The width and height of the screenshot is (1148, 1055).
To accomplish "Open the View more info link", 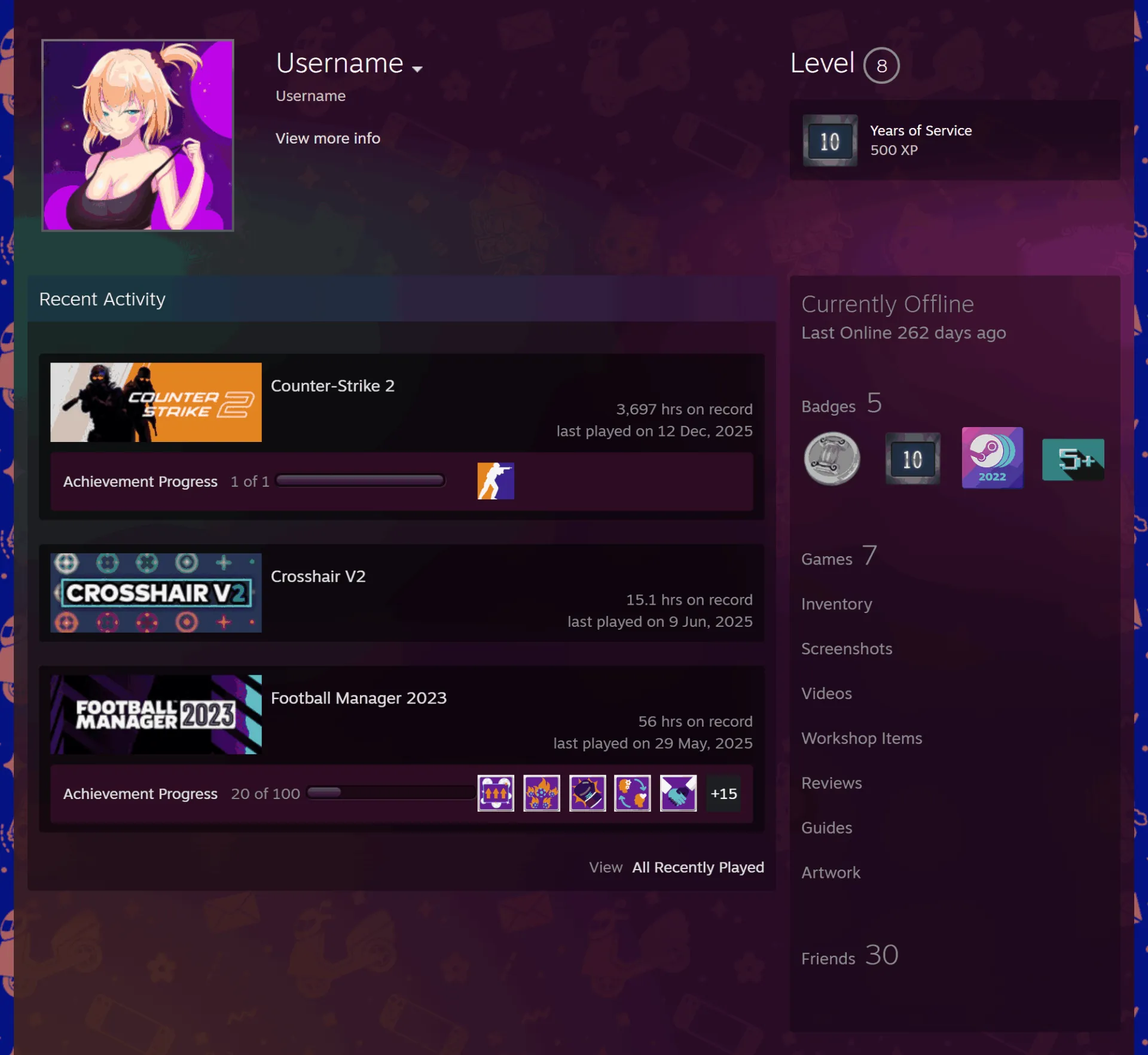I will (328, 138).
